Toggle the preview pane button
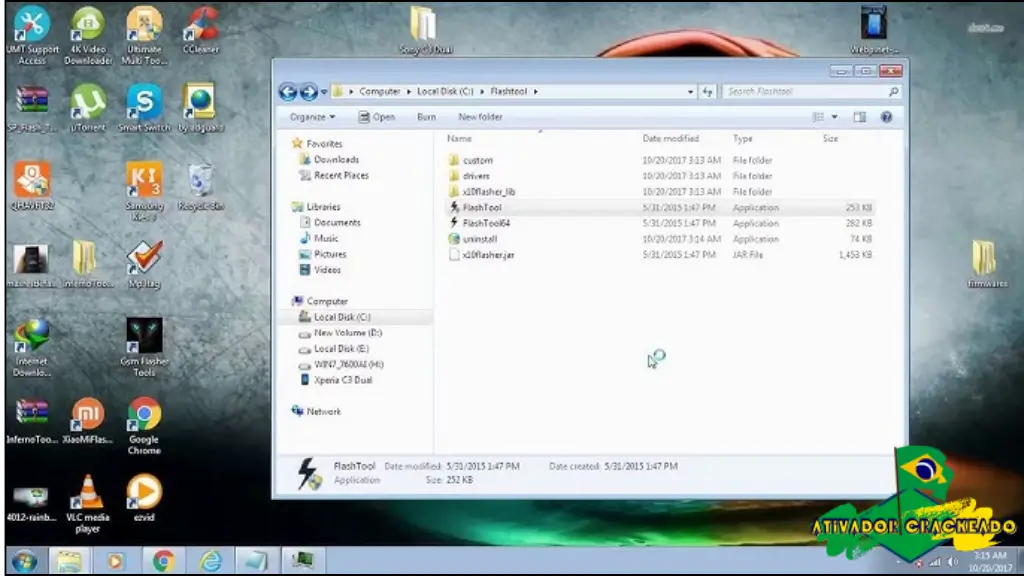1024x576 pixels. (859, 117)
